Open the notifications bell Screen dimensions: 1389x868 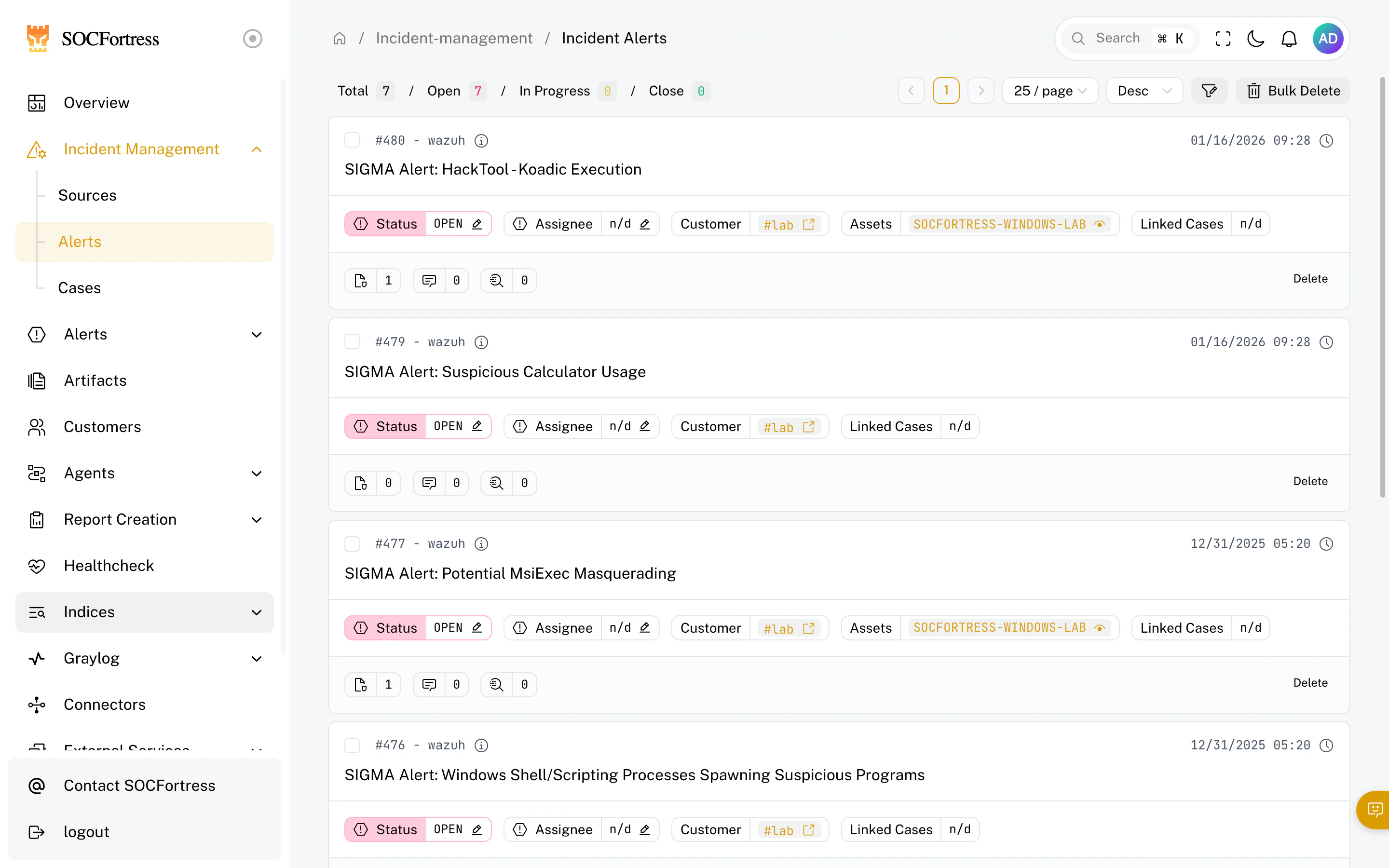tap(1289, 39)
